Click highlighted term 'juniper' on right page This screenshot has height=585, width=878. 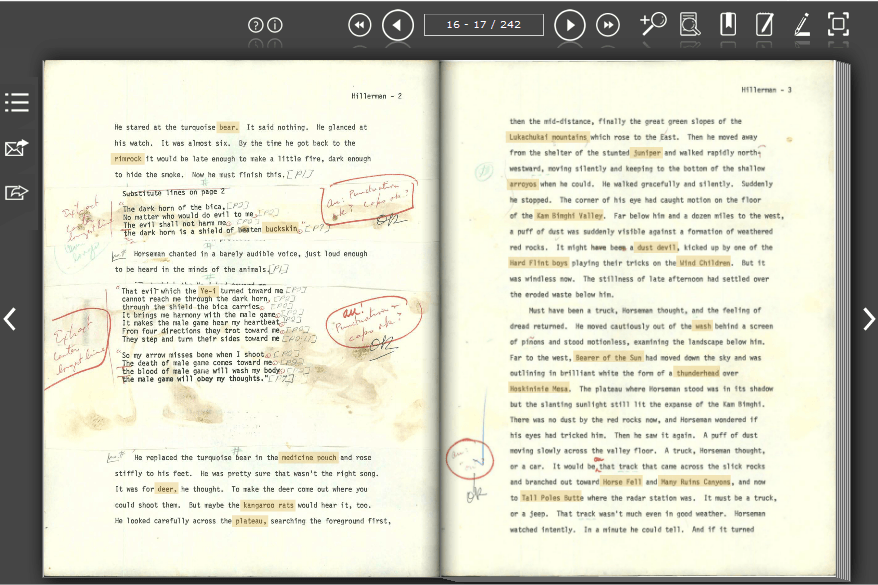[x=647, y=153]
